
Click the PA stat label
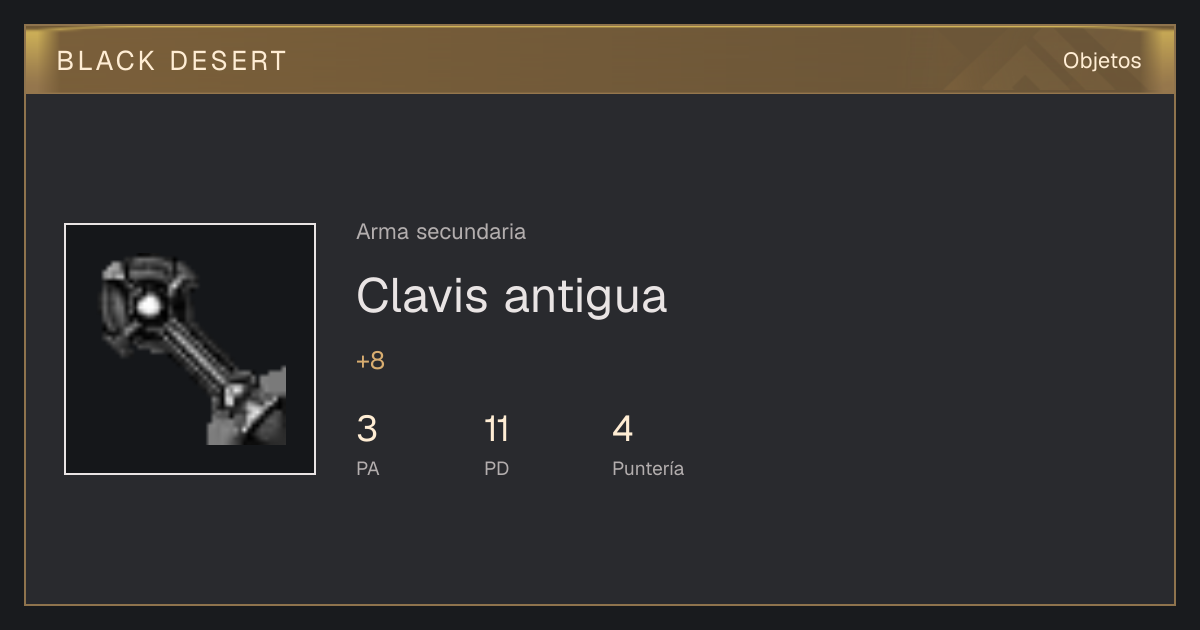click(367, 468)
